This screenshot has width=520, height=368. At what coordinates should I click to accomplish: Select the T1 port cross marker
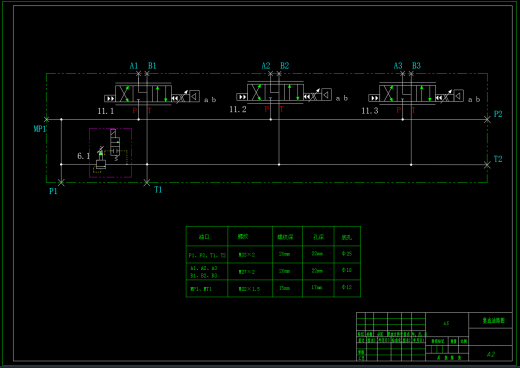(147, 182)
